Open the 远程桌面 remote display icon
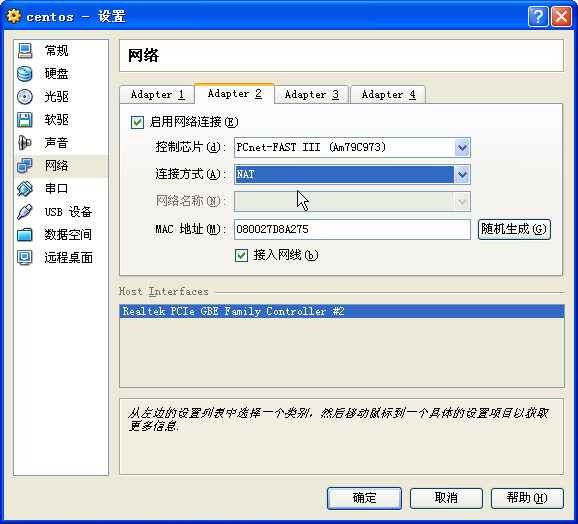Screen dimensions: 578x524 click(x=25, y=258)
